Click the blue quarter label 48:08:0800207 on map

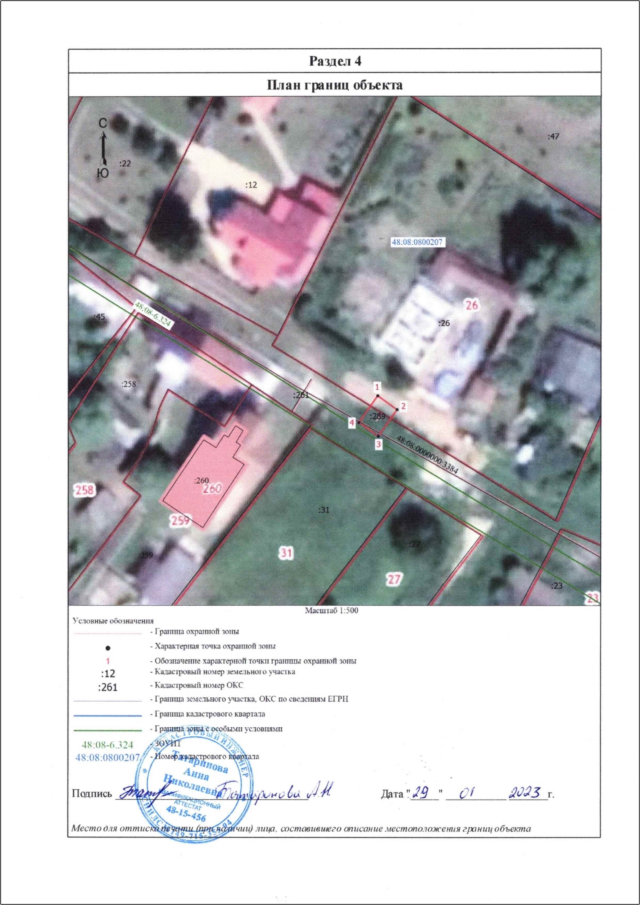pos(416,243)
